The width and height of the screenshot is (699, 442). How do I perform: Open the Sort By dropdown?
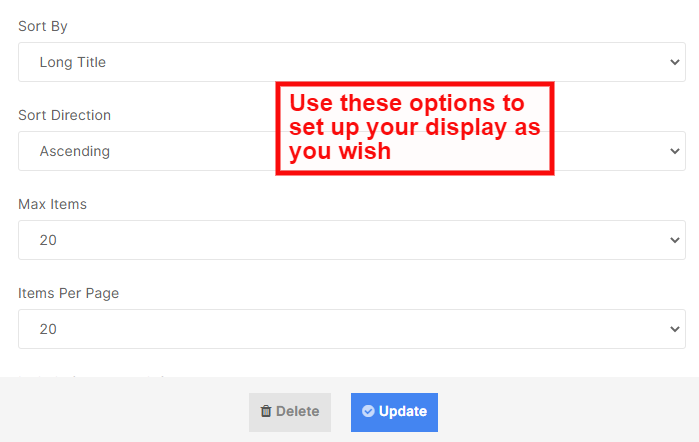(351, 62)
